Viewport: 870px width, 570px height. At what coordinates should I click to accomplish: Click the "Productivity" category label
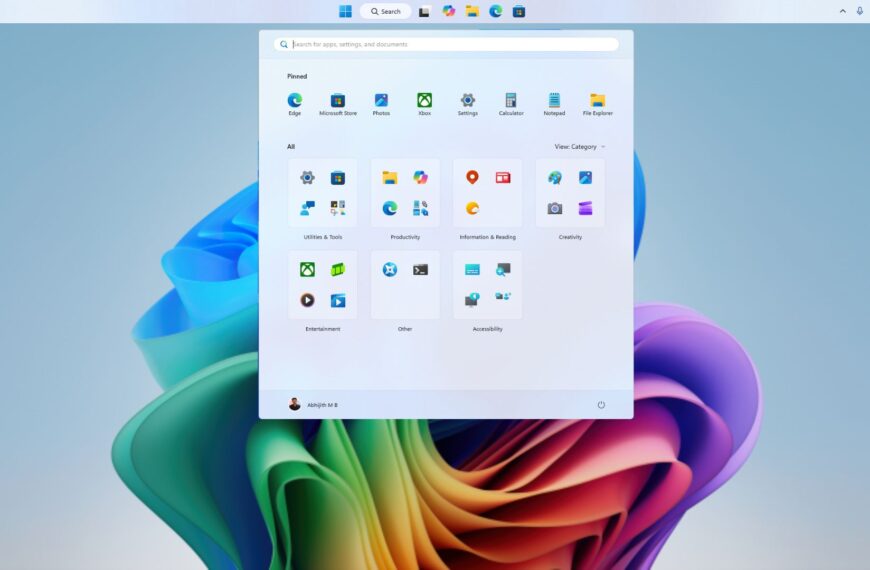tap(405, 237)
